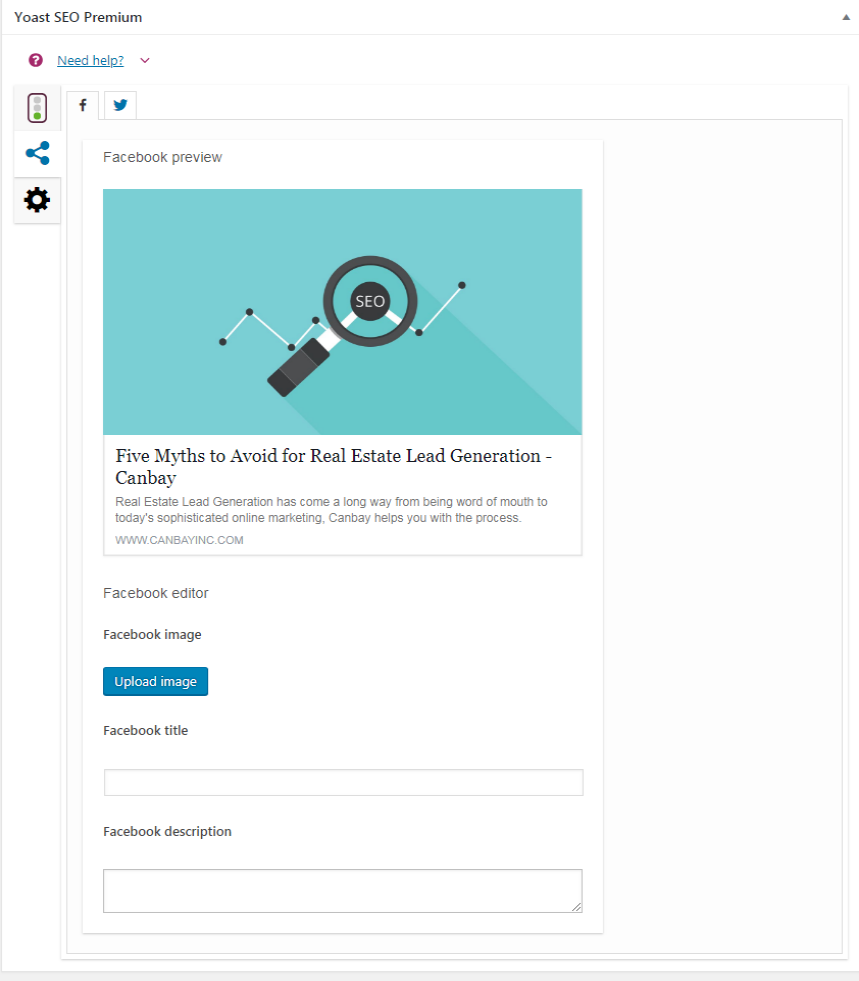859x981 pixels.
Task: Expand the Need help dropdown chevron
Action: (145, 61)
